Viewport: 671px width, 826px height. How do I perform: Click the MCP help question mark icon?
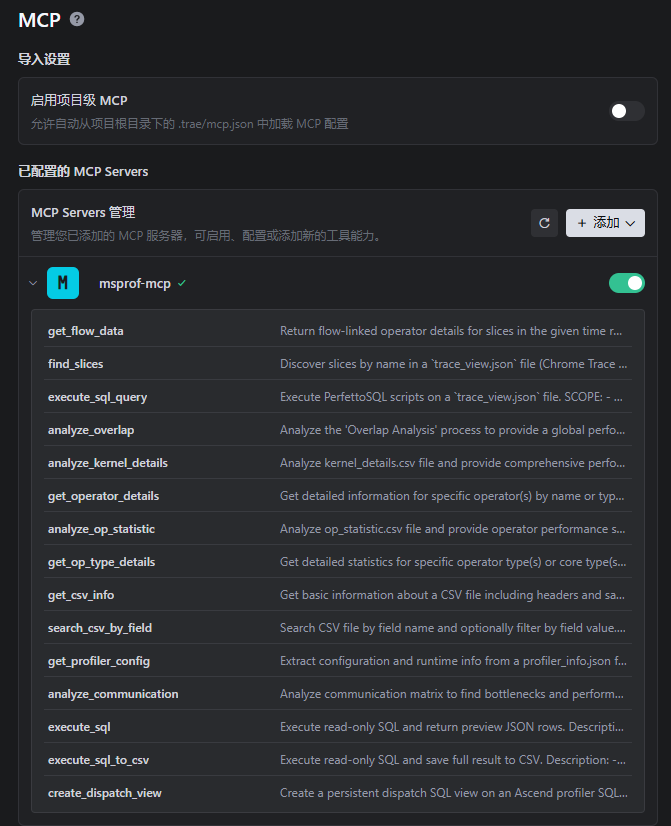coord(77,19)
